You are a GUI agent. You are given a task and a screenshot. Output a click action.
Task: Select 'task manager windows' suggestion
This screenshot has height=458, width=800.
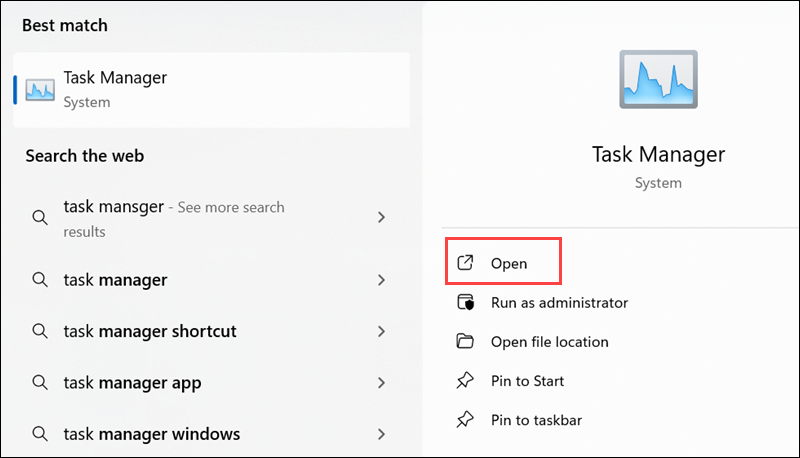pos(212,435)
